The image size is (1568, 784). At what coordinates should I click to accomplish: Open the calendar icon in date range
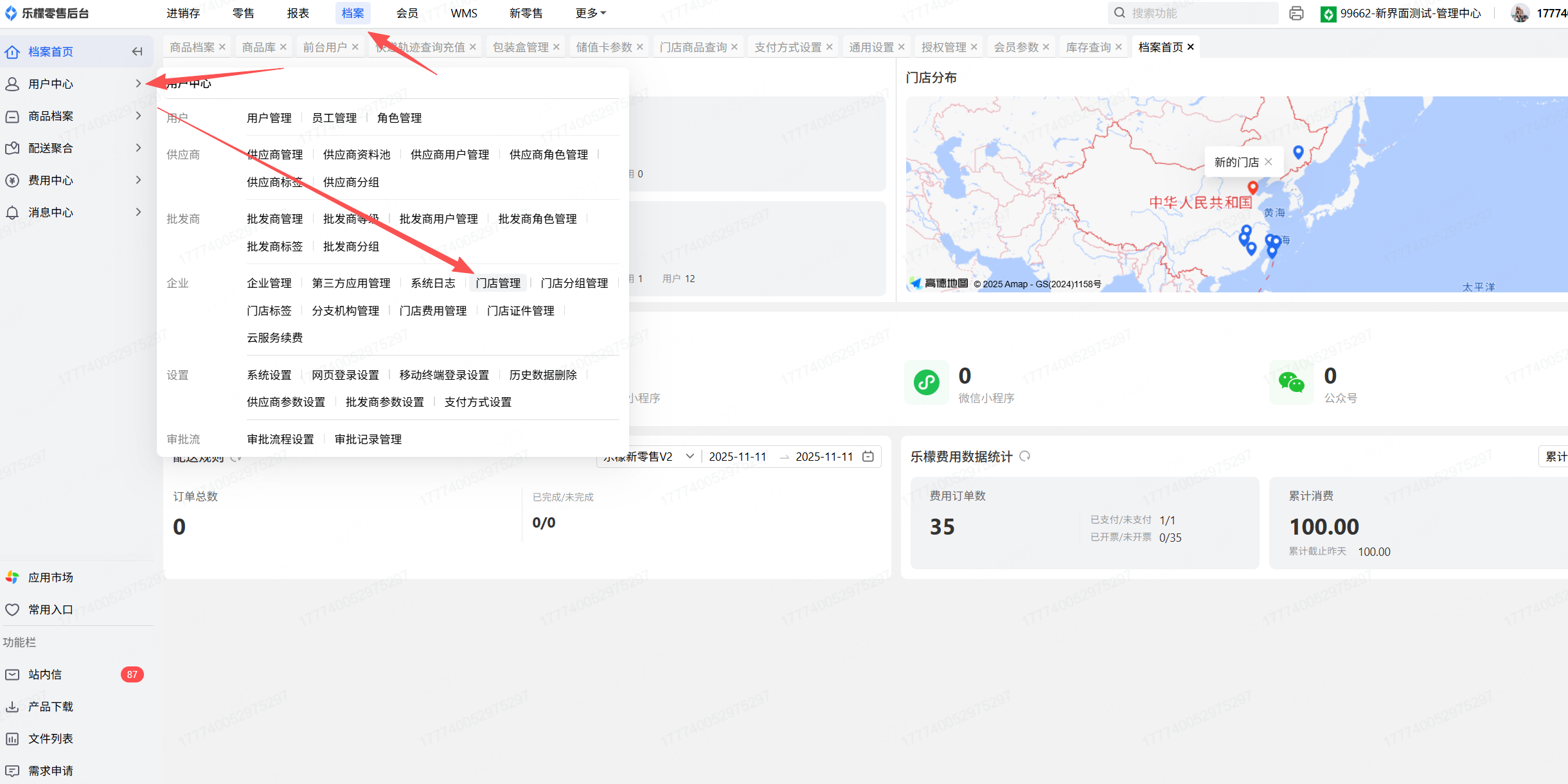coord(868,456)
